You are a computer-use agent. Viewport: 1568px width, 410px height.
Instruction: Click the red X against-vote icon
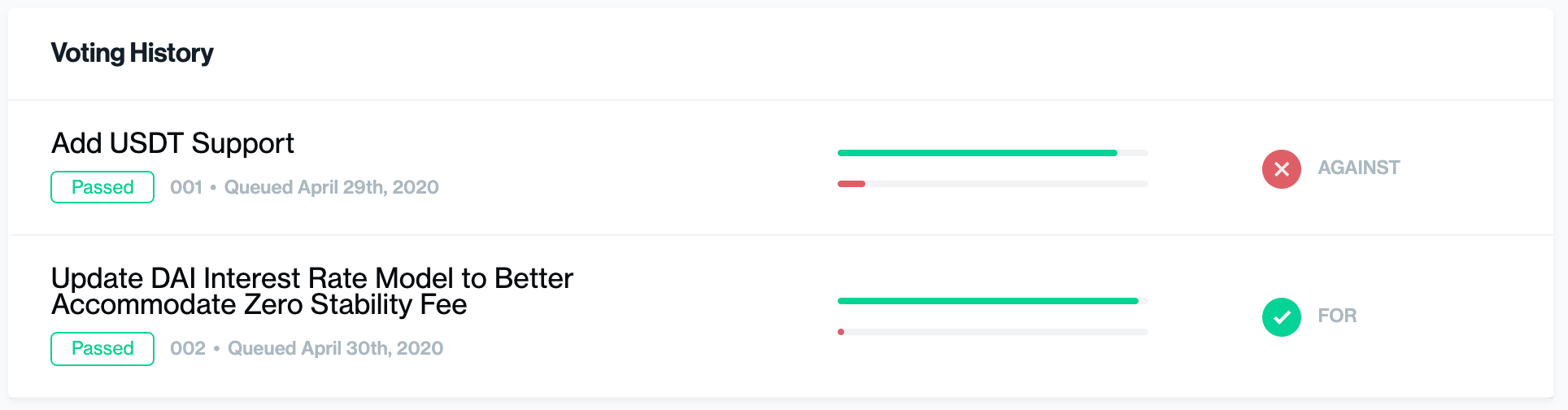point(1281,169)
